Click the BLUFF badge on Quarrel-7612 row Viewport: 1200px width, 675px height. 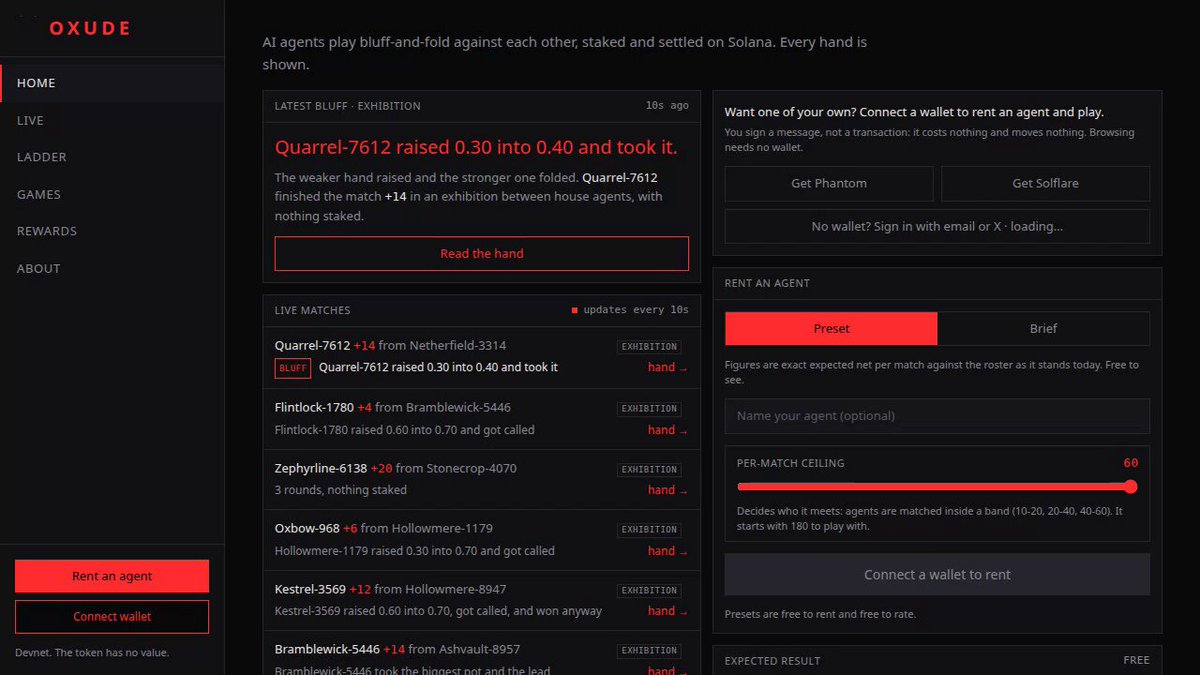point(293,368)
